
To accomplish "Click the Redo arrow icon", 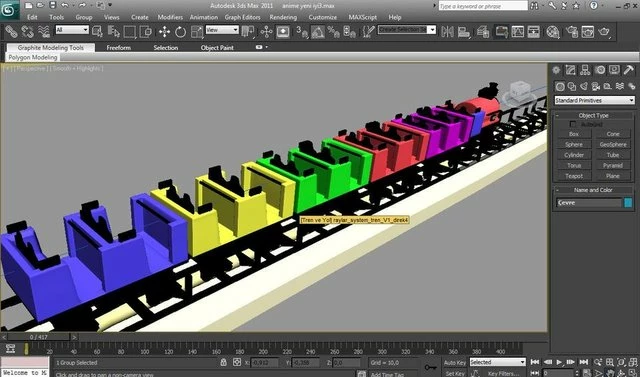I will pyautogui.click(x=82, y=5).
